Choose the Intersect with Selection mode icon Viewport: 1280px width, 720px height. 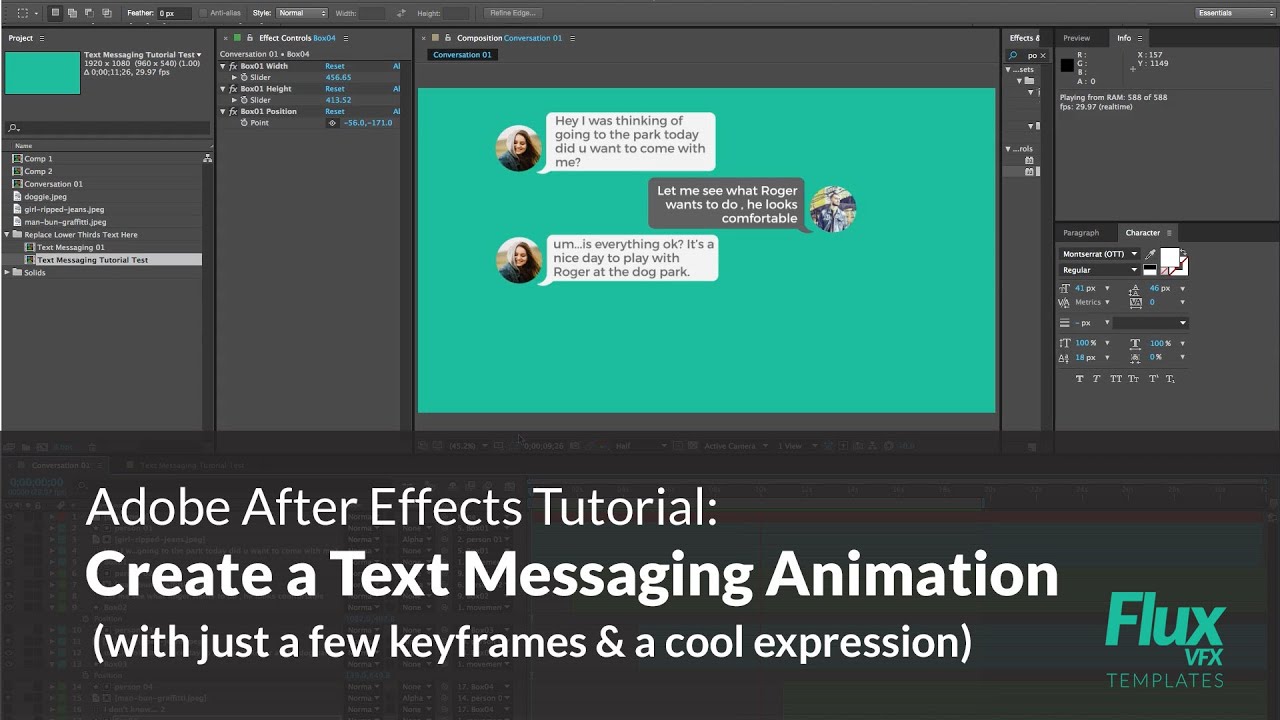coord(106,13)
